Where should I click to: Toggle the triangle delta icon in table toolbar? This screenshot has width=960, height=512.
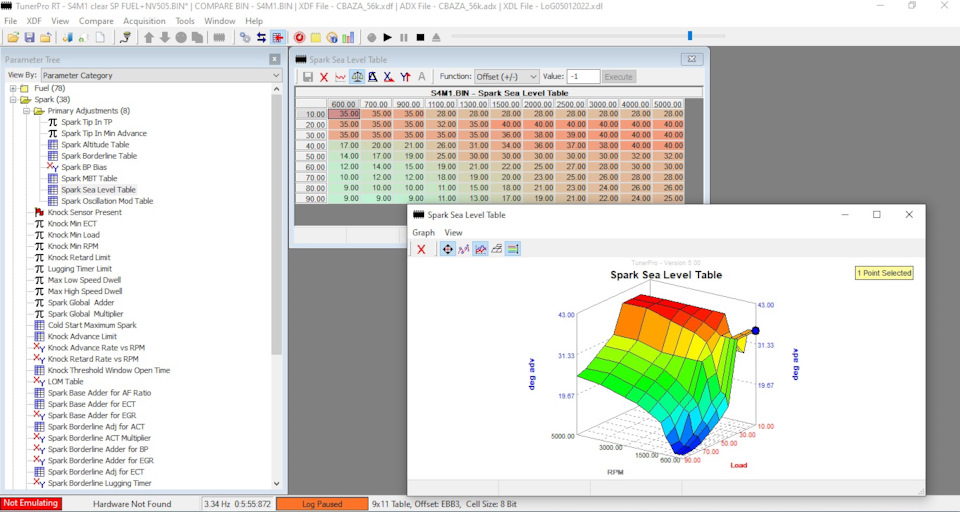(x=372, y=77)
